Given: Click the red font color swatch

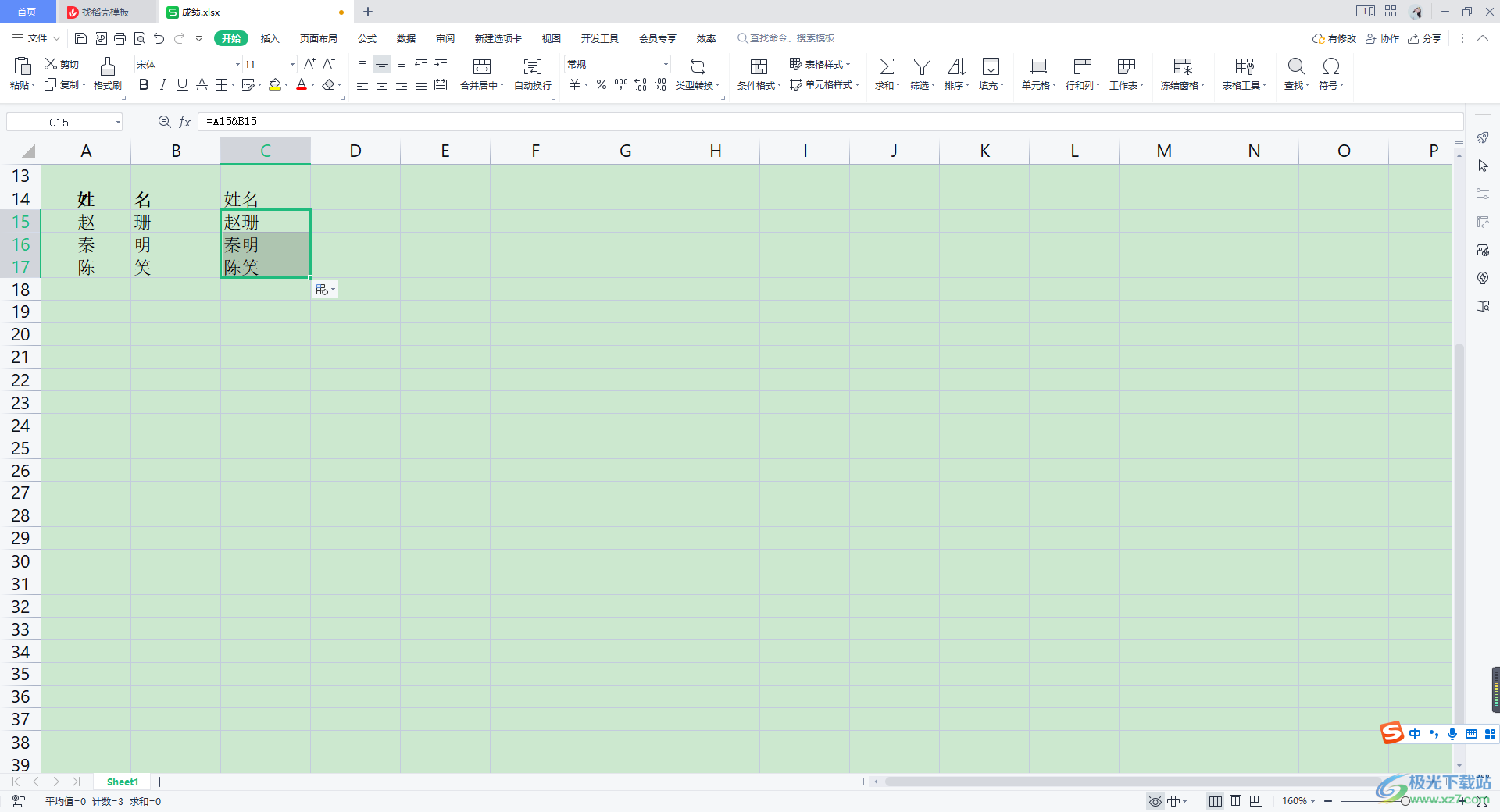Looking at the screenshot, I should (x=302, y=84).
